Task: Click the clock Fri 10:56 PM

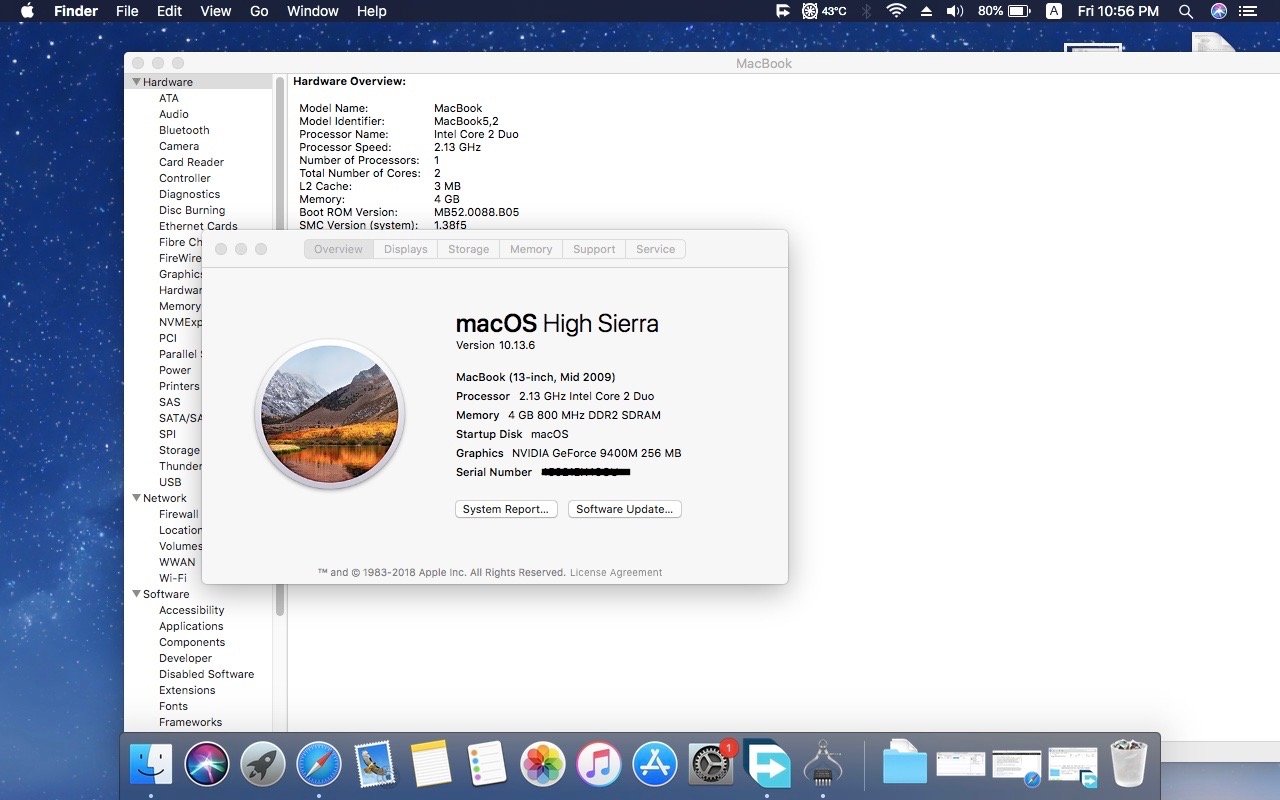Action: click(1118, 11)
